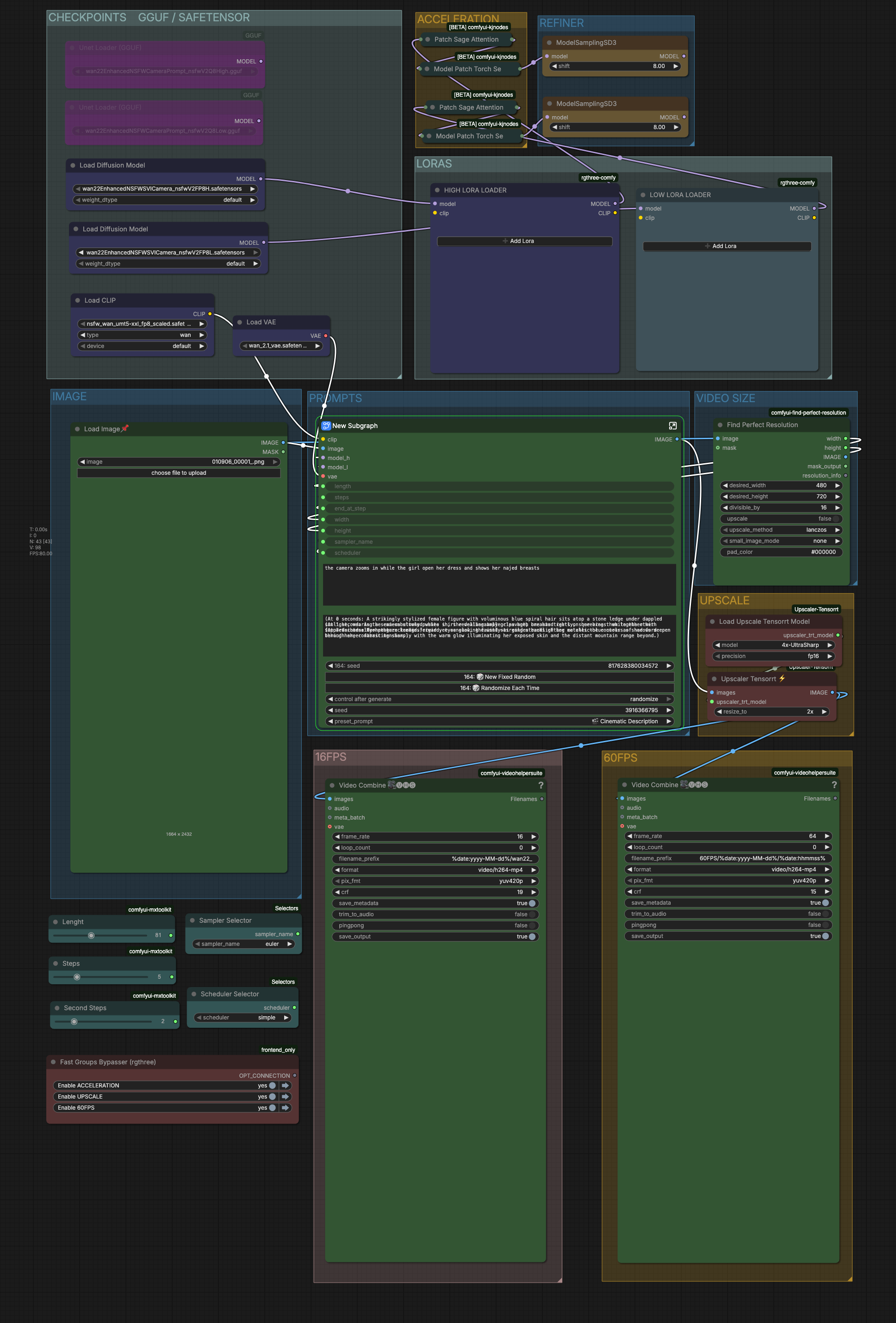Image resolution: width=896 pixels, height=1323 pixels.
Task: Collapse the Load Image node via its dot
Action: pos(77,429)
